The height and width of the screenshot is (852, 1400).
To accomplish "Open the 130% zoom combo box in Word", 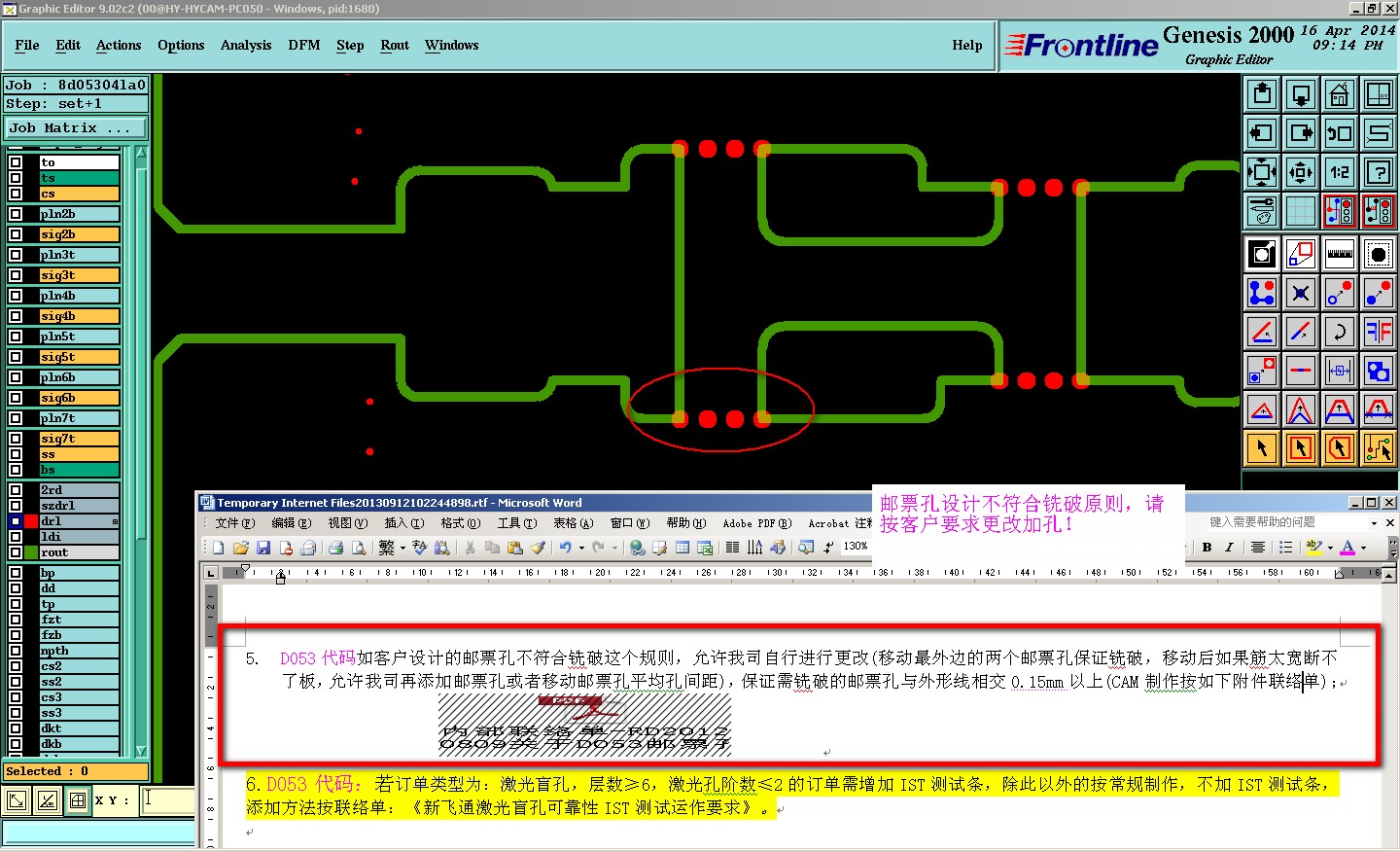I will coord(856,547).
